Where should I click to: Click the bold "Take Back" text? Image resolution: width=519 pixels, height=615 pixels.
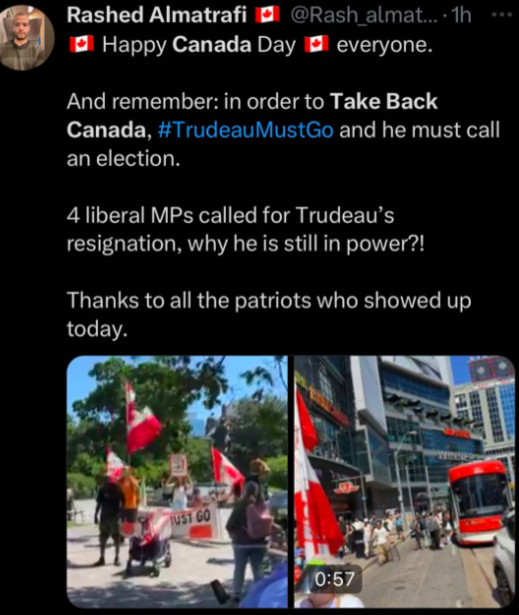click(384, 102)
